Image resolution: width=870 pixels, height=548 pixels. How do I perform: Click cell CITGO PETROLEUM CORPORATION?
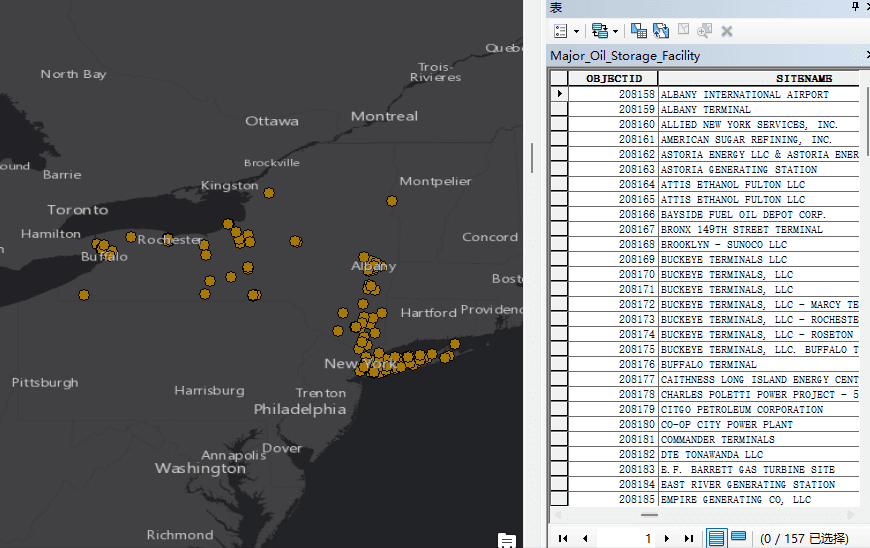[759, 409]
